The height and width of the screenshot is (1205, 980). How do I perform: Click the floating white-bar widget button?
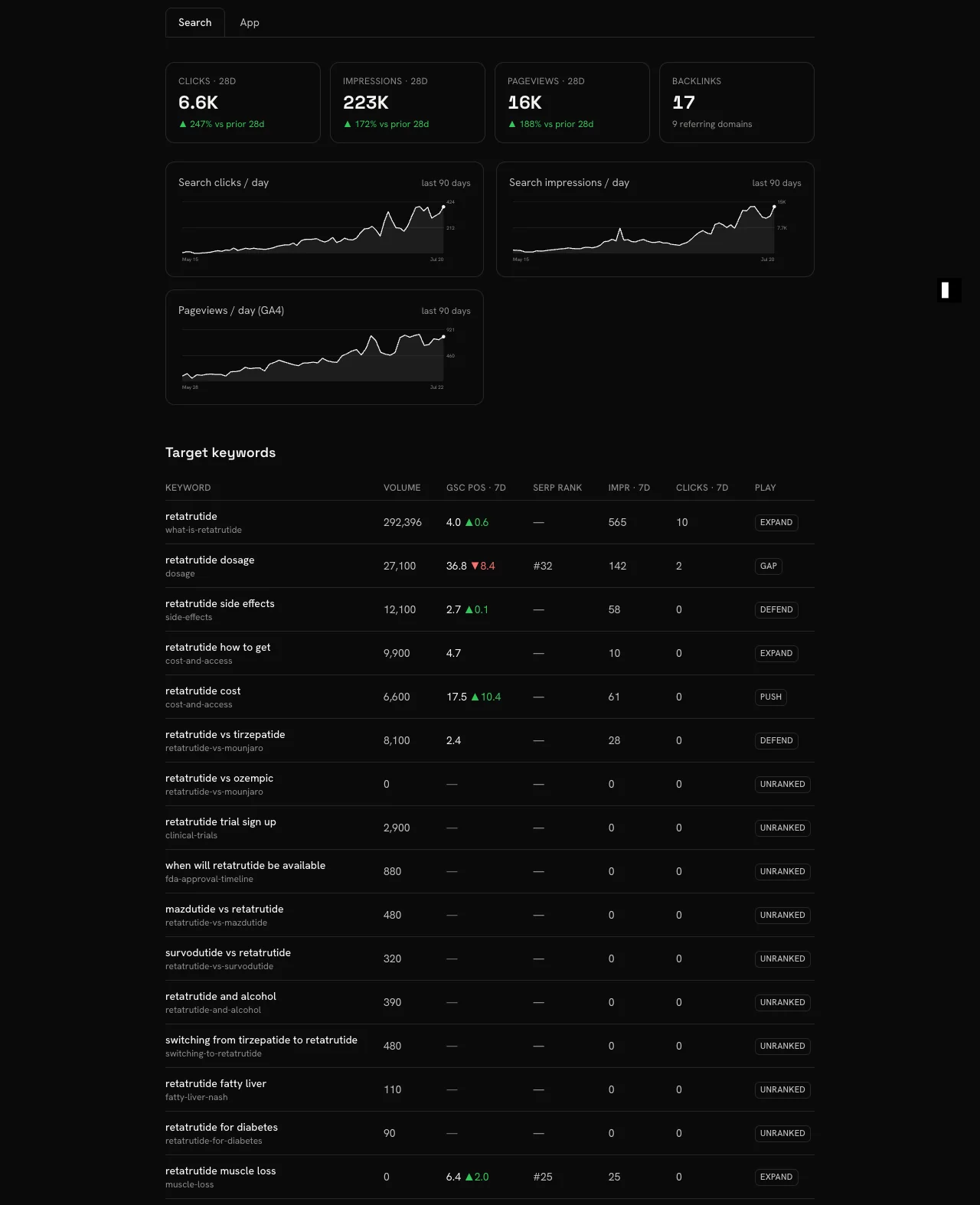click(x=949, y=290)
